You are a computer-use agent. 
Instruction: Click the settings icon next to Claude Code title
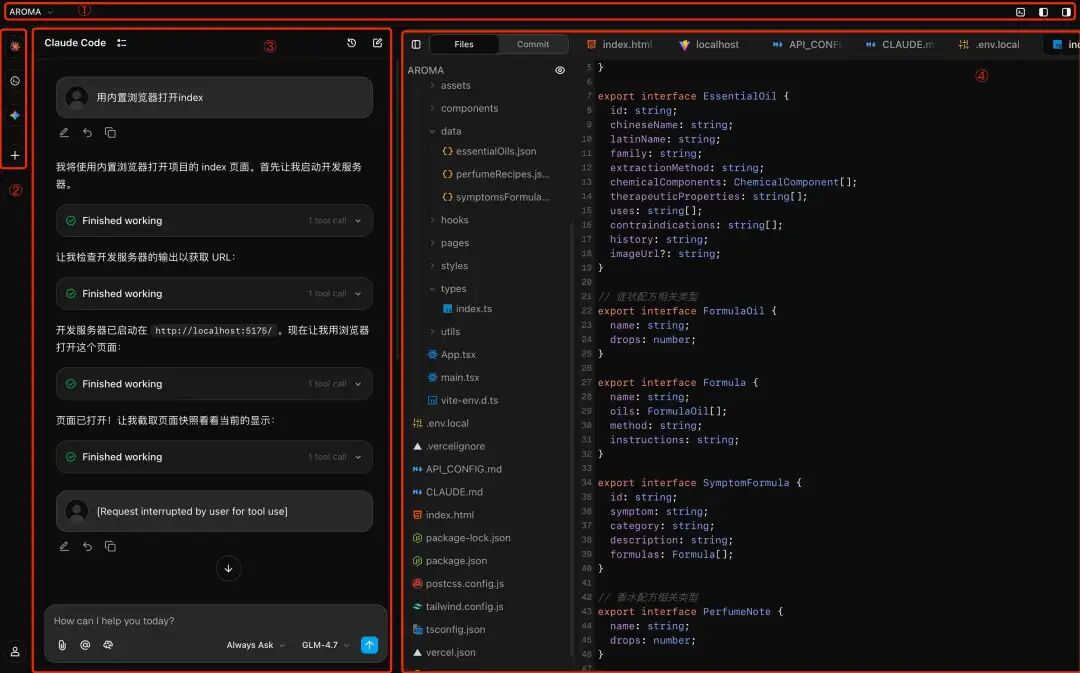coord(124,42)
